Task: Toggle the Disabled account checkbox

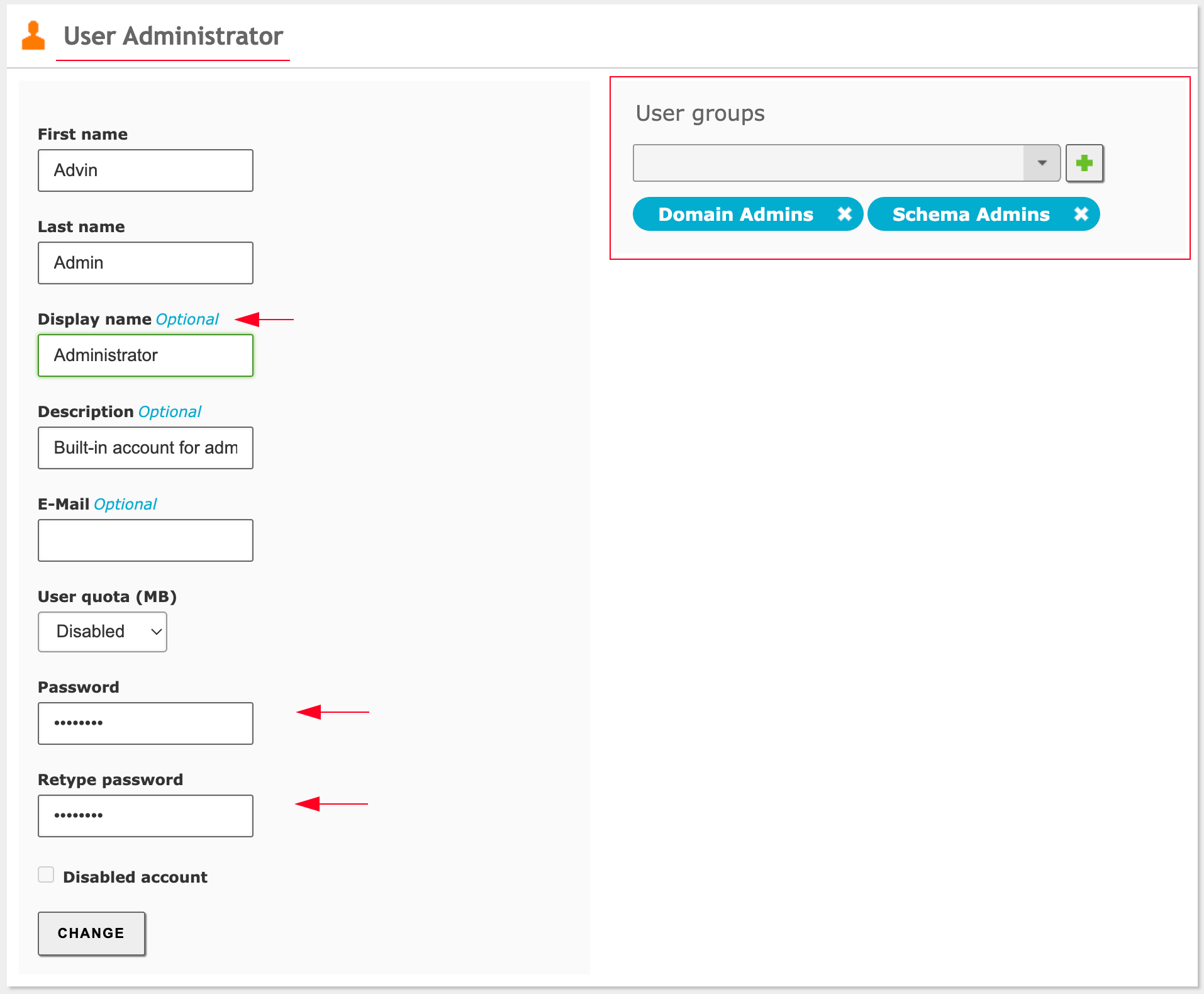Action: (46, 875)
